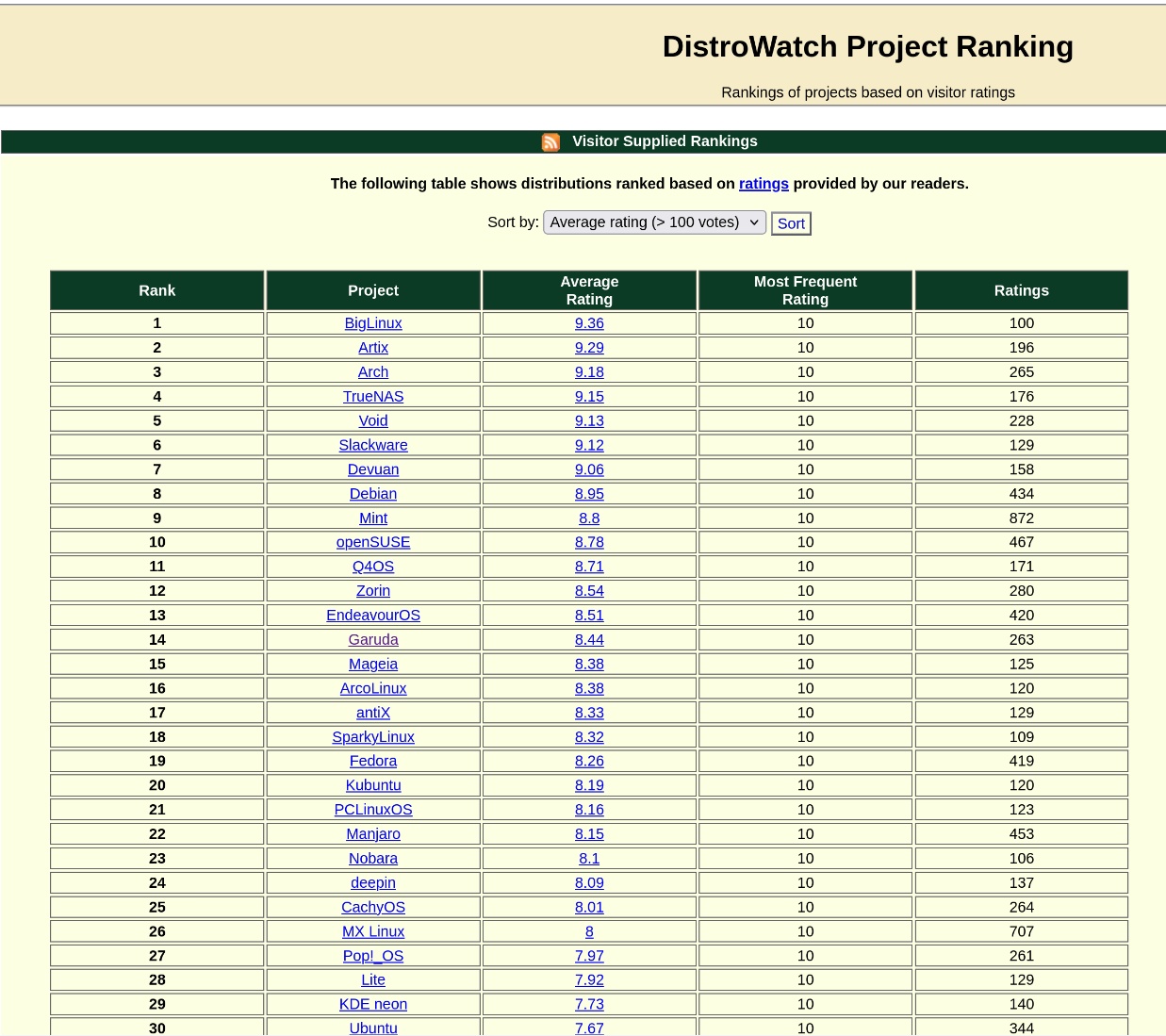Open Debian's 8.95 rating link
This screenshot has width=1166, height=1036.
(x=589, y=494)
